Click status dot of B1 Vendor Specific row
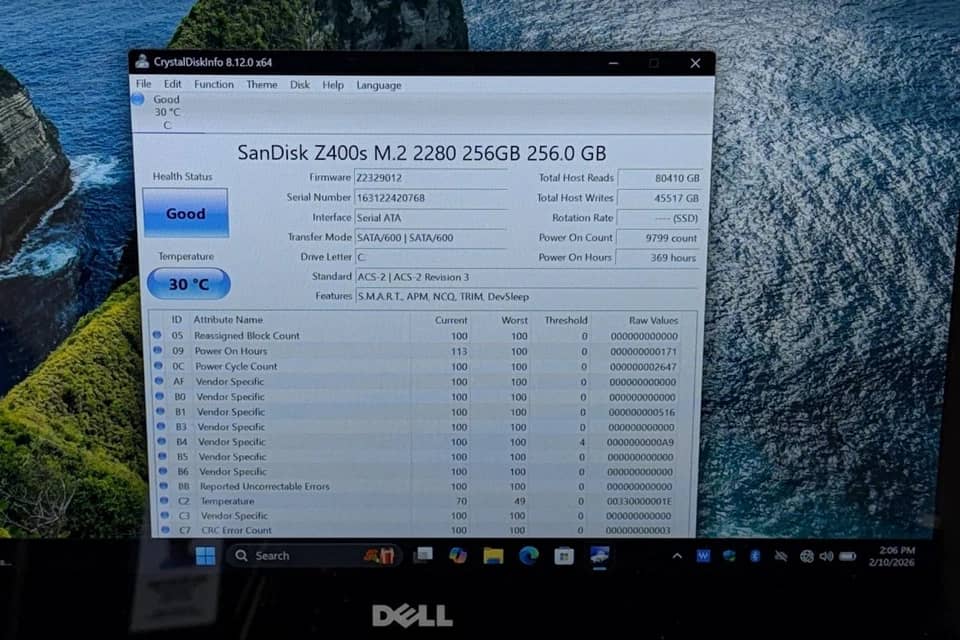Image resolution: width=960 pixels, height=640 pixels. pos(160,411)
